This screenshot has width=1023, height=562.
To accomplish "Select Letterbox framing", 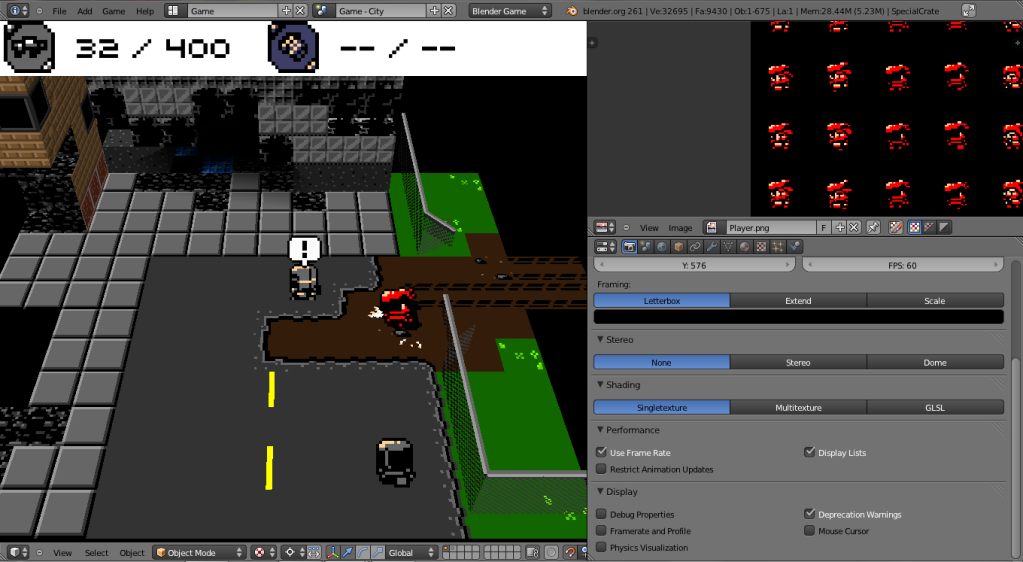I will (662, 300).
